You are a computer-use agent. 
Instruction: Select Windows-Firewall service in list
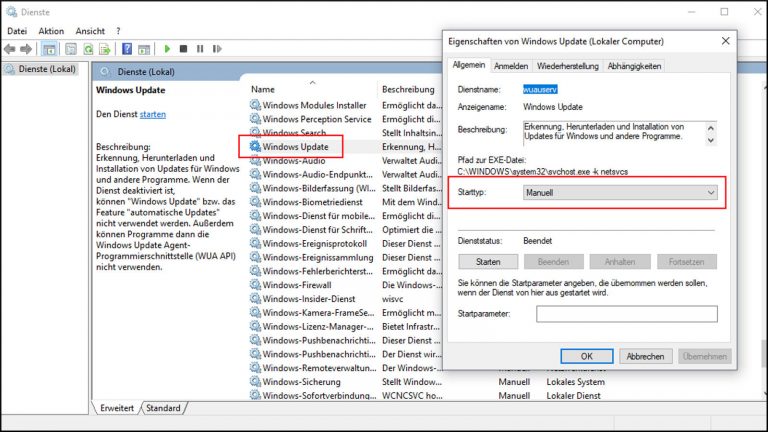tap(295, 285)
